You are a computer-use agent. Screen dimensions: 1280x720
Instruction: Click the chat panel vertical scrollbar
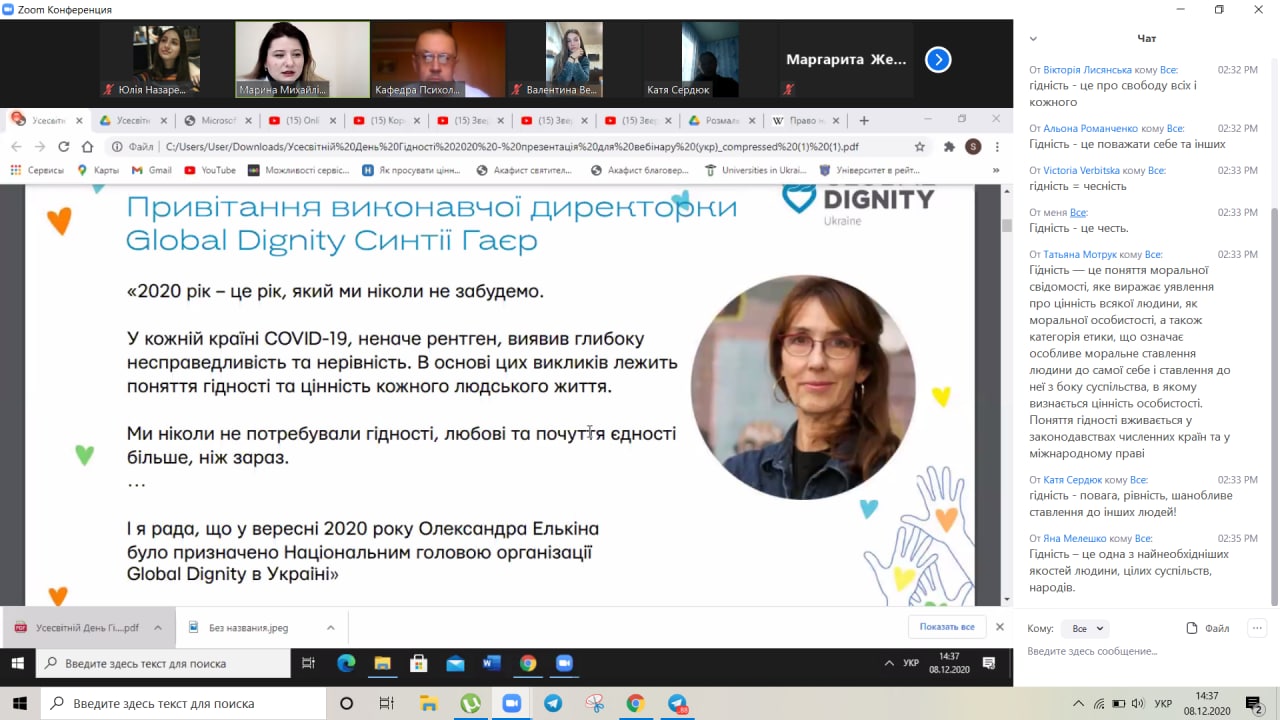pyautogui.click(x=1274, y=330)
